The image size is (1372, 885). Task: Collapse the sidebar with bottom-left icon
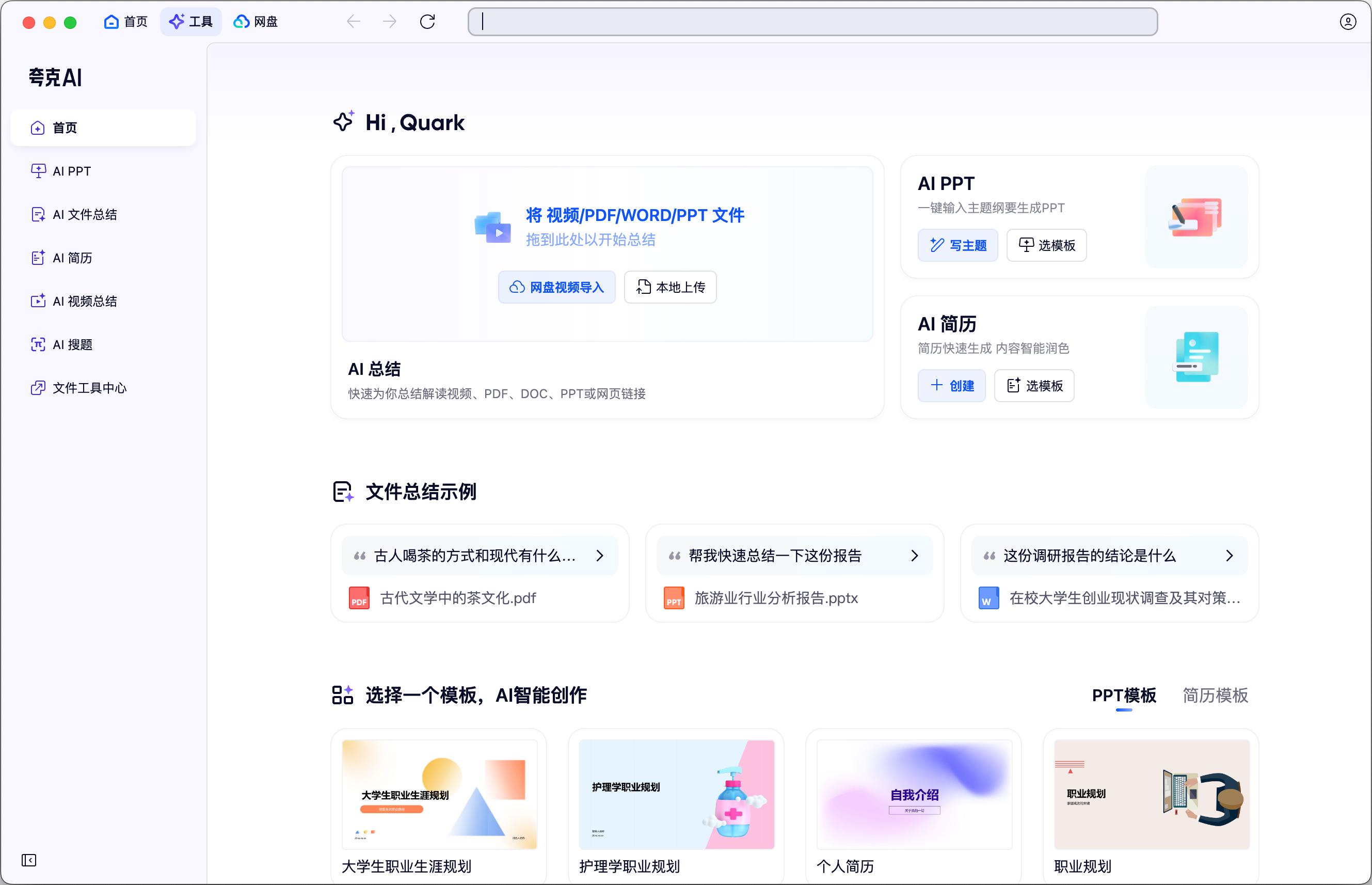click(29, 860)
